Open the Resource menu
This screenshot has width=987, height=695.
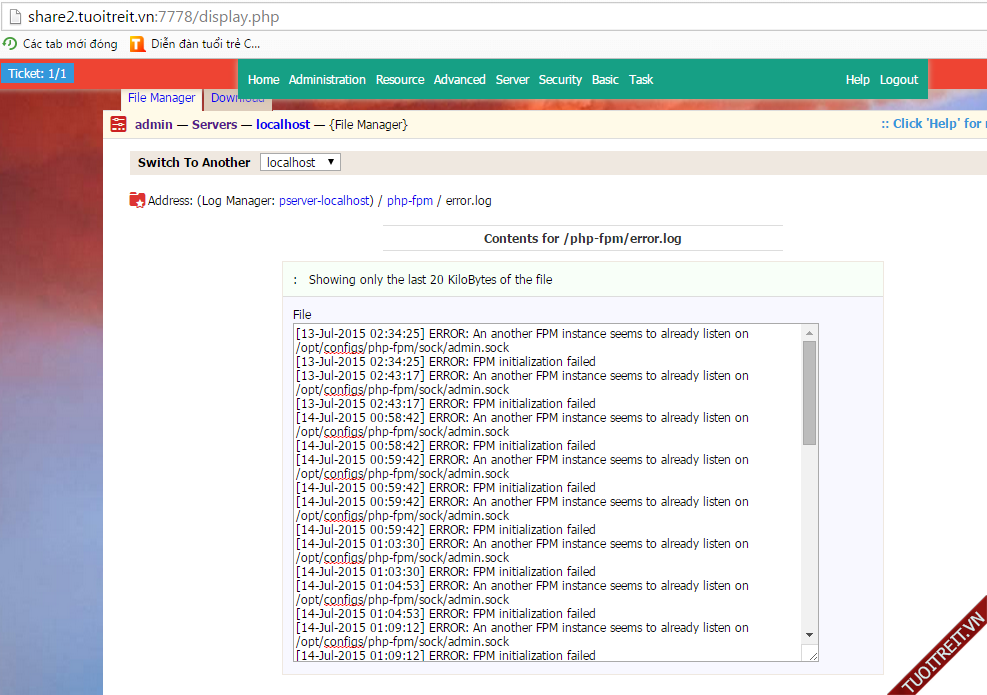400,80
